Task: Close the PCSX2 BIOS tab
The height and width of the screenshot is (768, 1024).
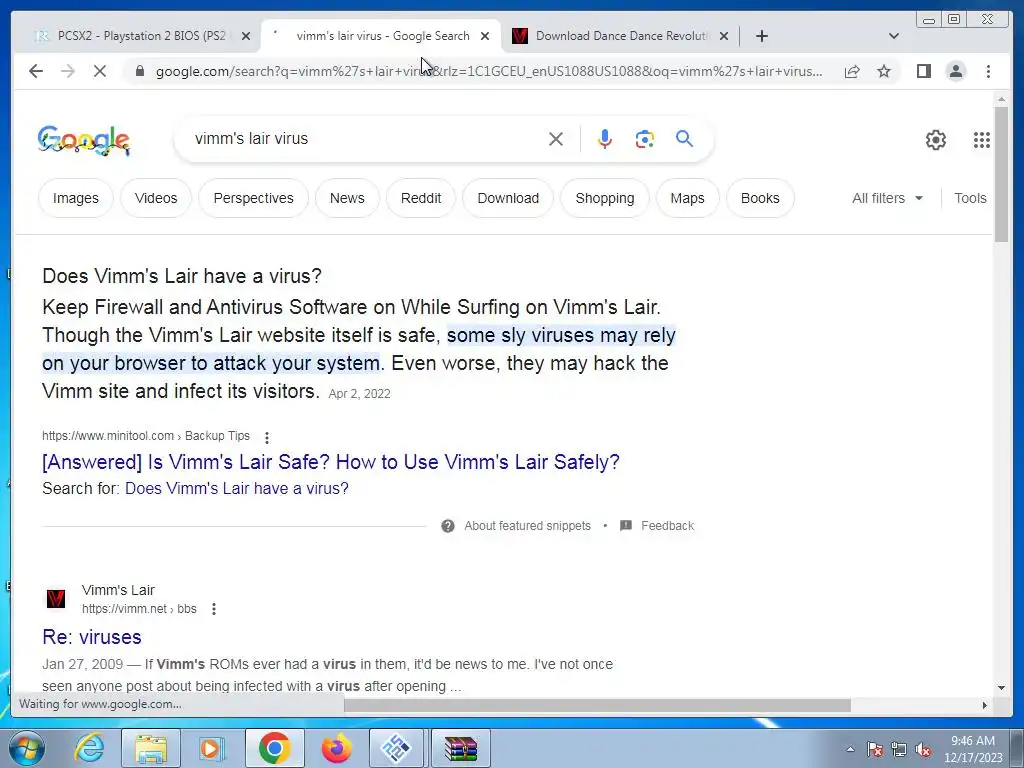Action: [x=246, y=37]
